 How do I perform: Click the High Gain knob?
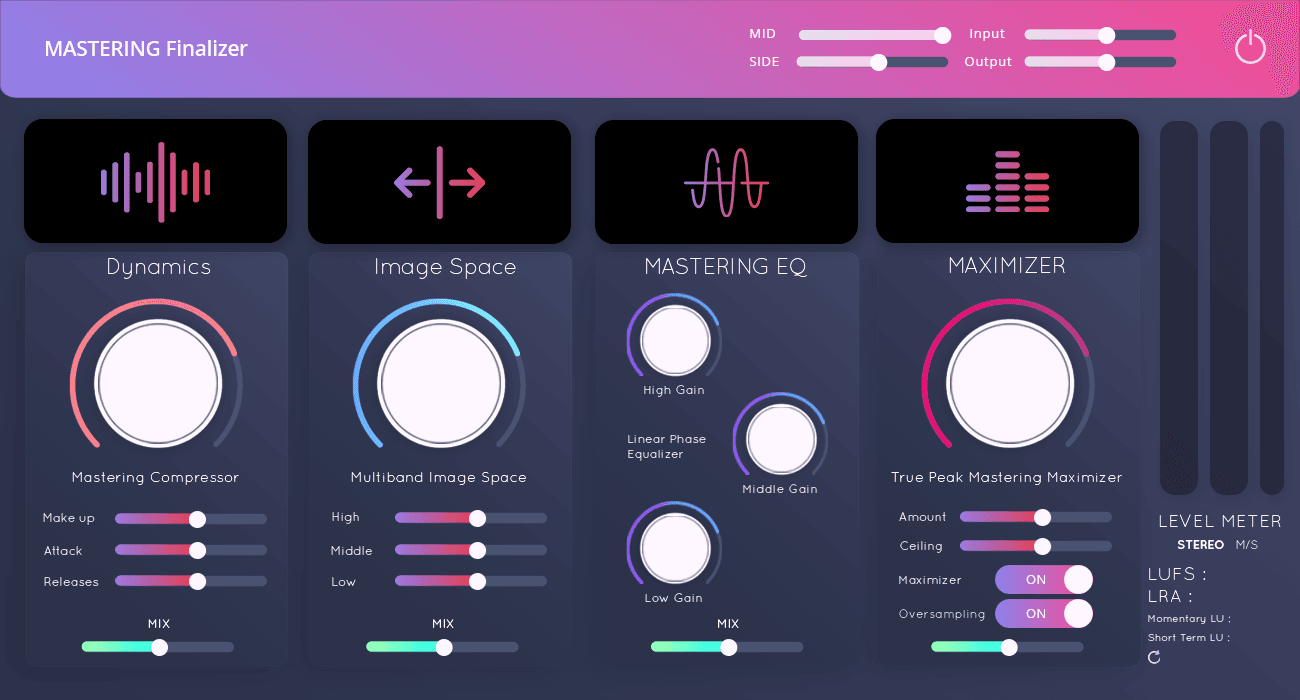click(x=675, y=341)
